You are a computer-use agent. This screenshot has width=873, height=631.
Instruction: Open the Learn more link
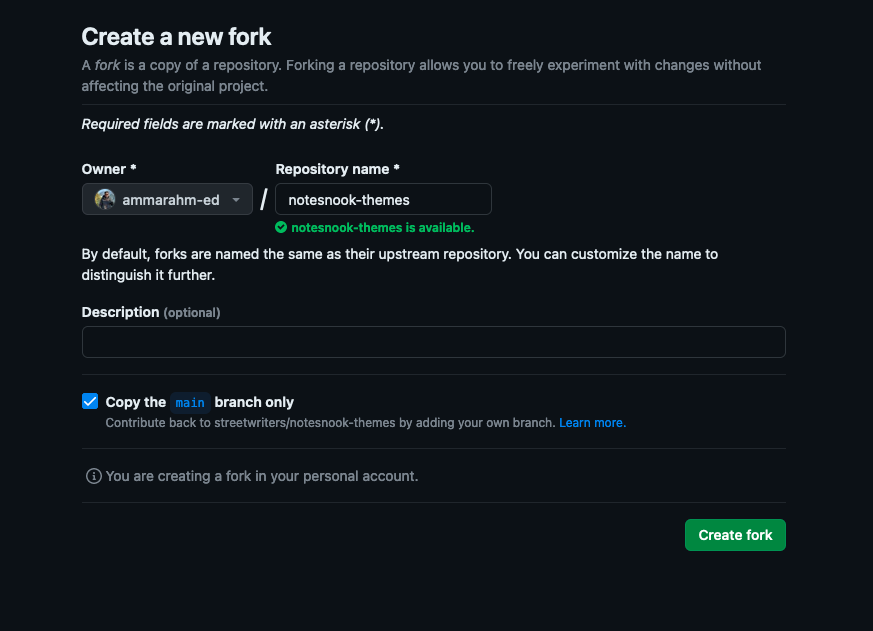(592, 423)
